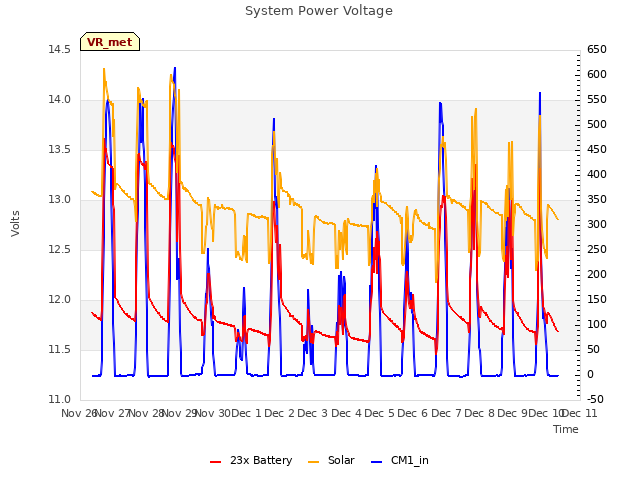Image resolution: width=640 pixels, height=480 pixels.
Task: Click the Dec 6 date tick label
Action: (413, 413)
